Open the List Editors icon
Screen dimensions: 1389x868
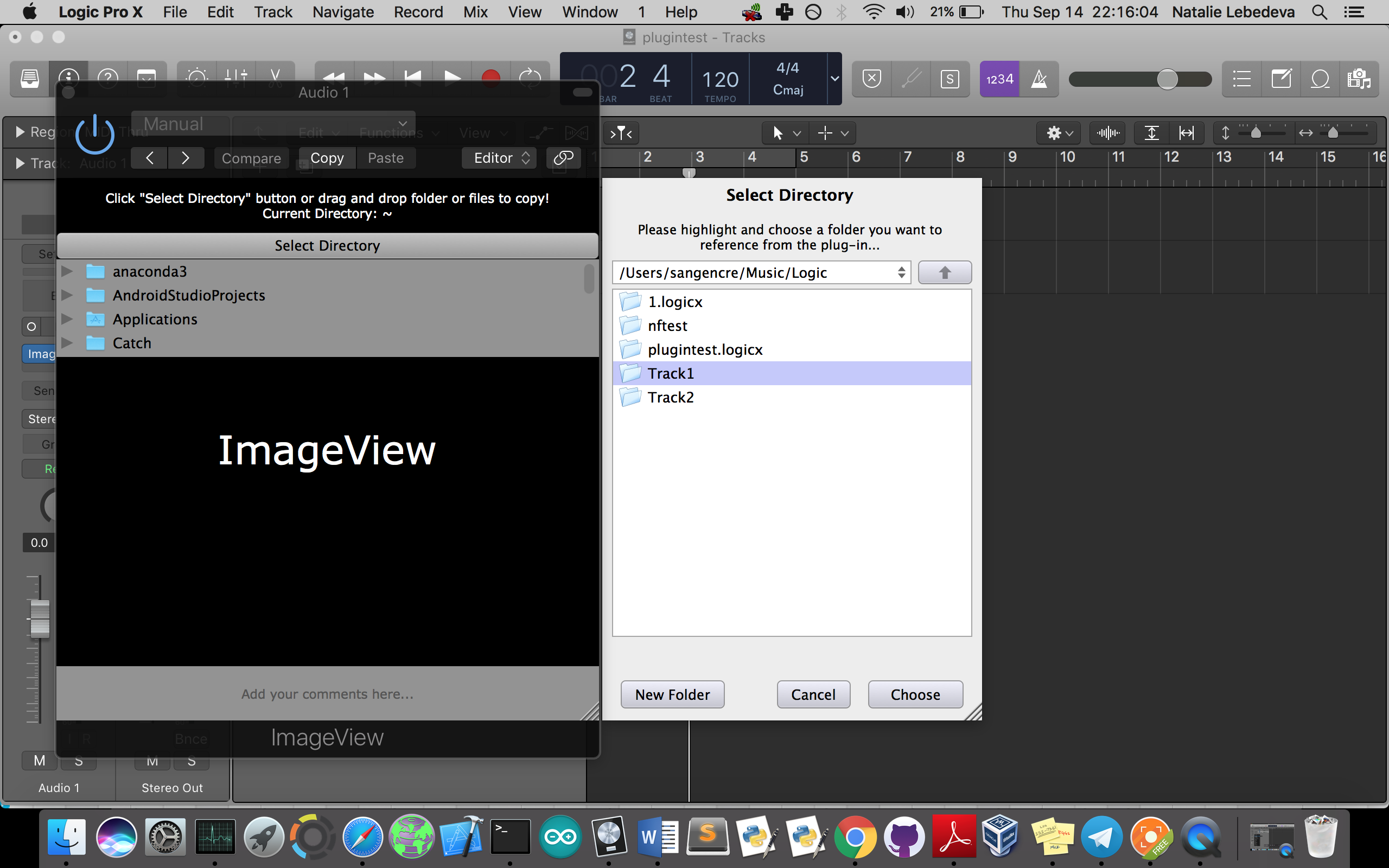point(1241,79)
